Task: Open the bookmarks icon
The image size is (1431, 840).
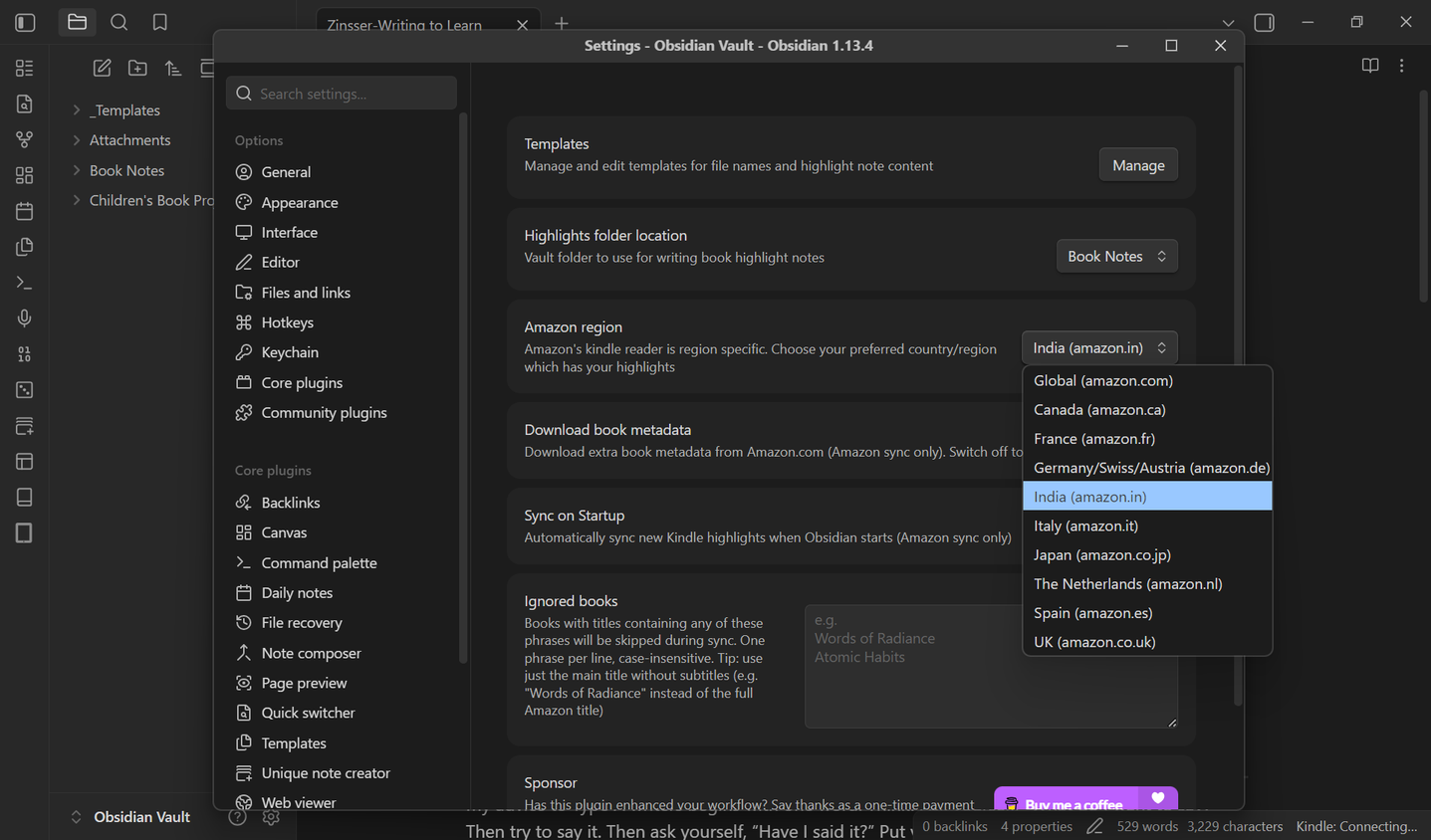Action: click(159, 22)
